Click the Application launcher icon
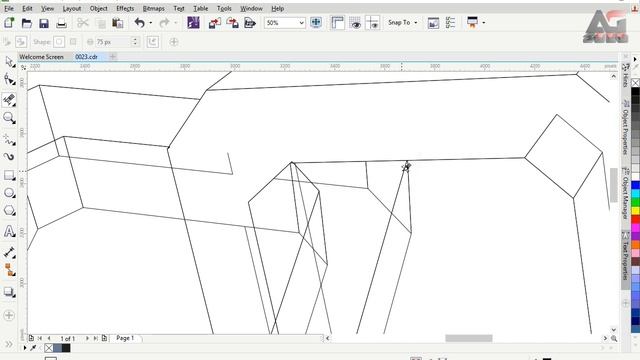This screenshot has width=640, height=360. tap(472, 22)
